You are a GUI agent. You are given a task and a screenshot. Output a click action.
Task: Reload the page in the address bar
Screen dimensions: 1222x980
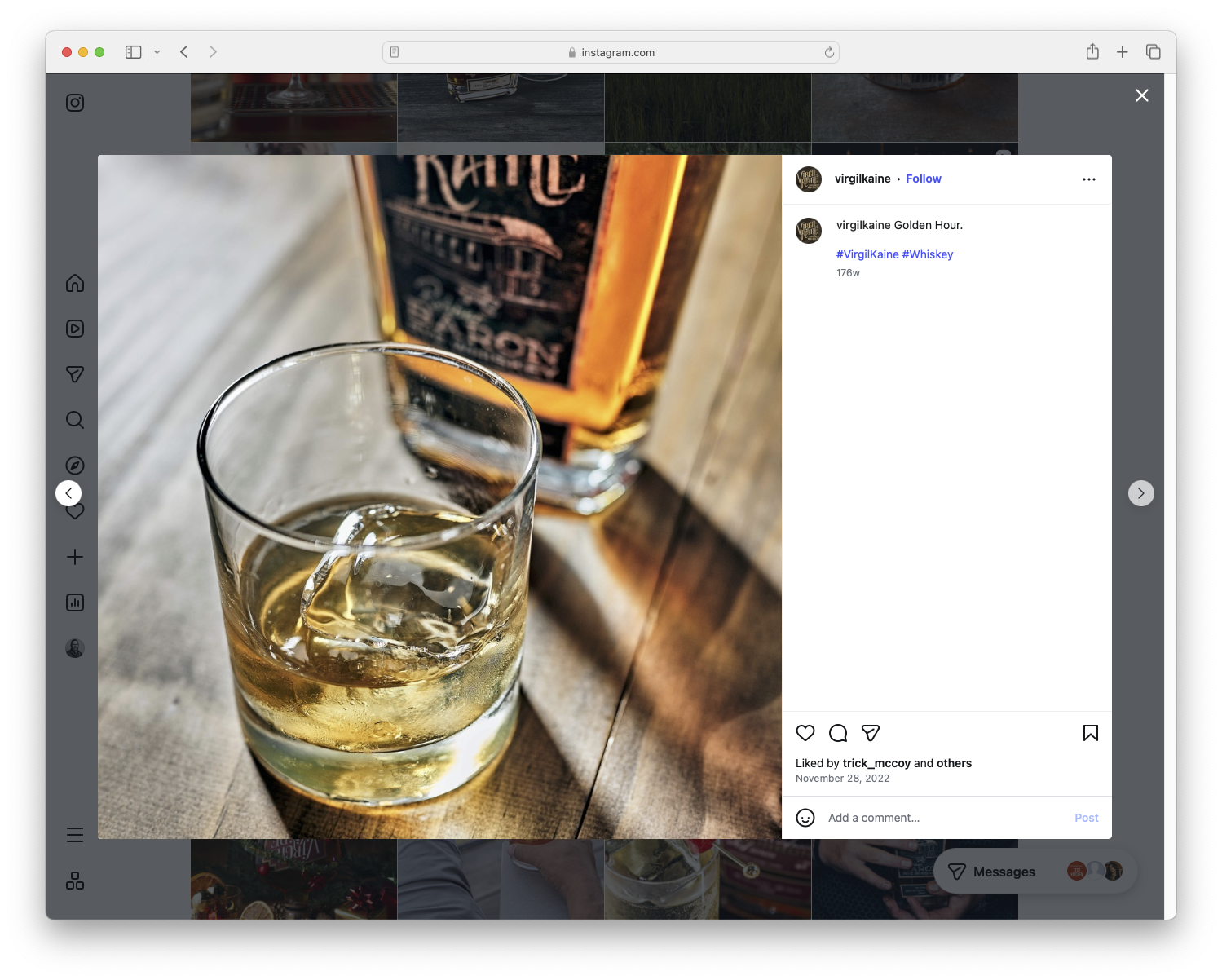tap(828, 51)
